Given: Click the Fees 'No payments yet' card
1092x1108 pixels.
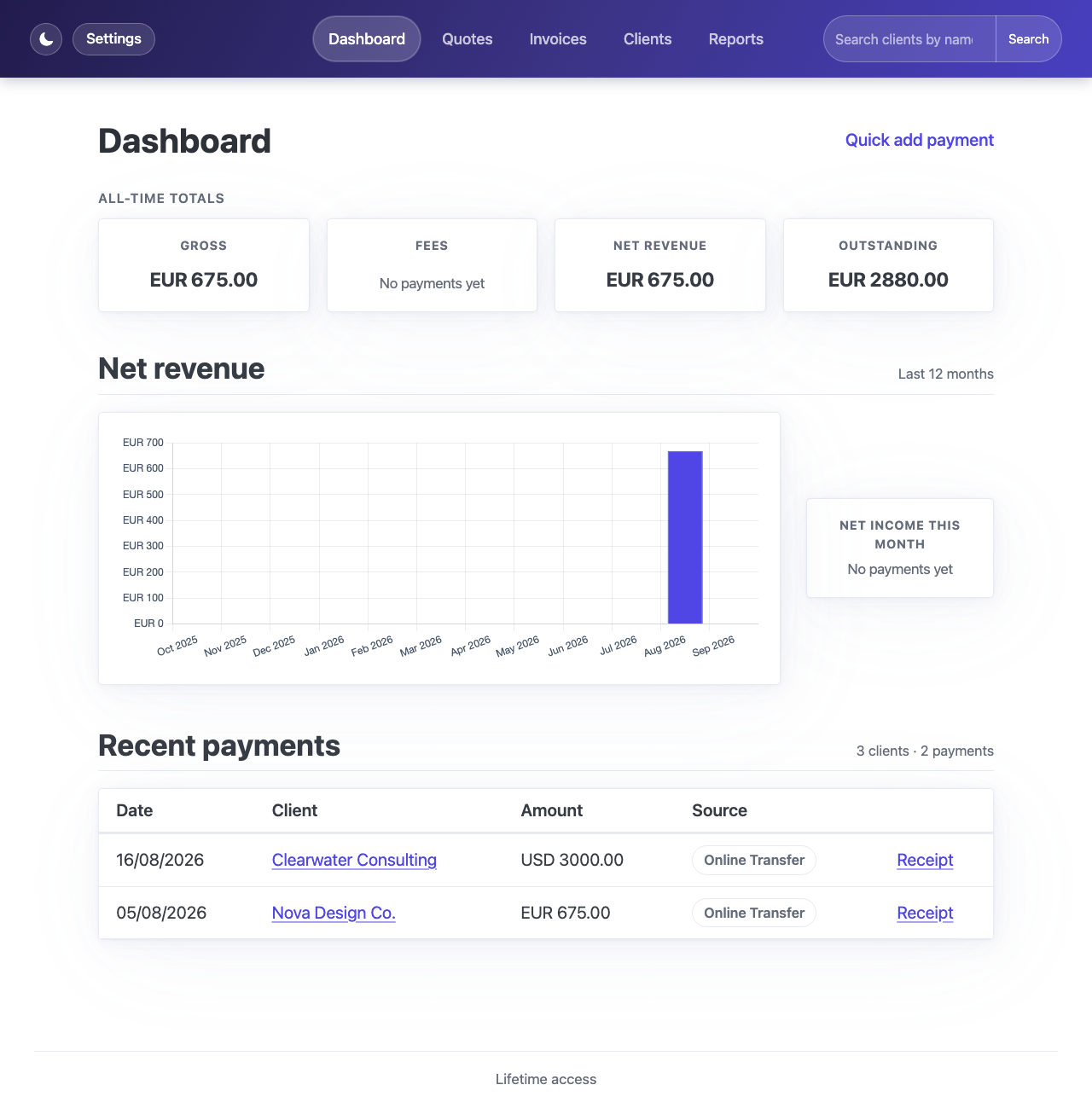Looking at the screenshot, I should tap(432, 265).
